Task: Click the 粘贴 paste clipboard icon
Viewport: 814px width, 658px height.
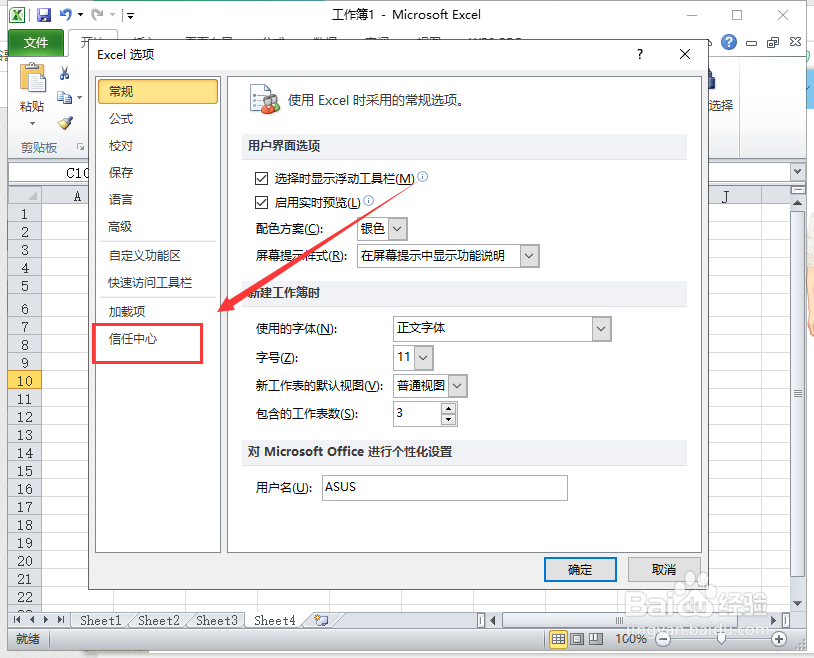Action: point(33,78)
